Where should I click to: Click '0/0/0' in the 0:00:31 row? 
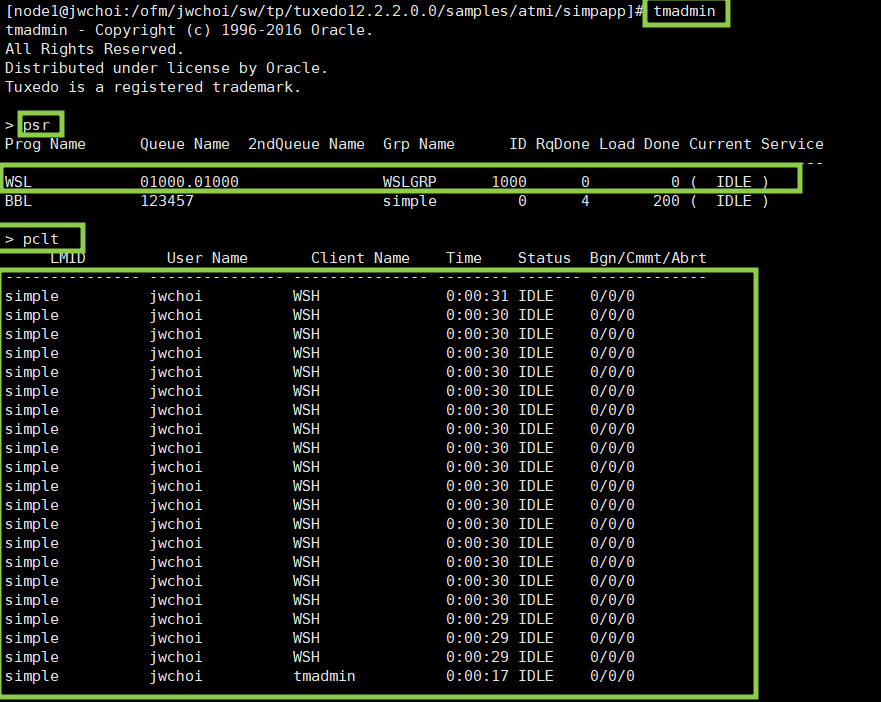click(x=612, y=296)
